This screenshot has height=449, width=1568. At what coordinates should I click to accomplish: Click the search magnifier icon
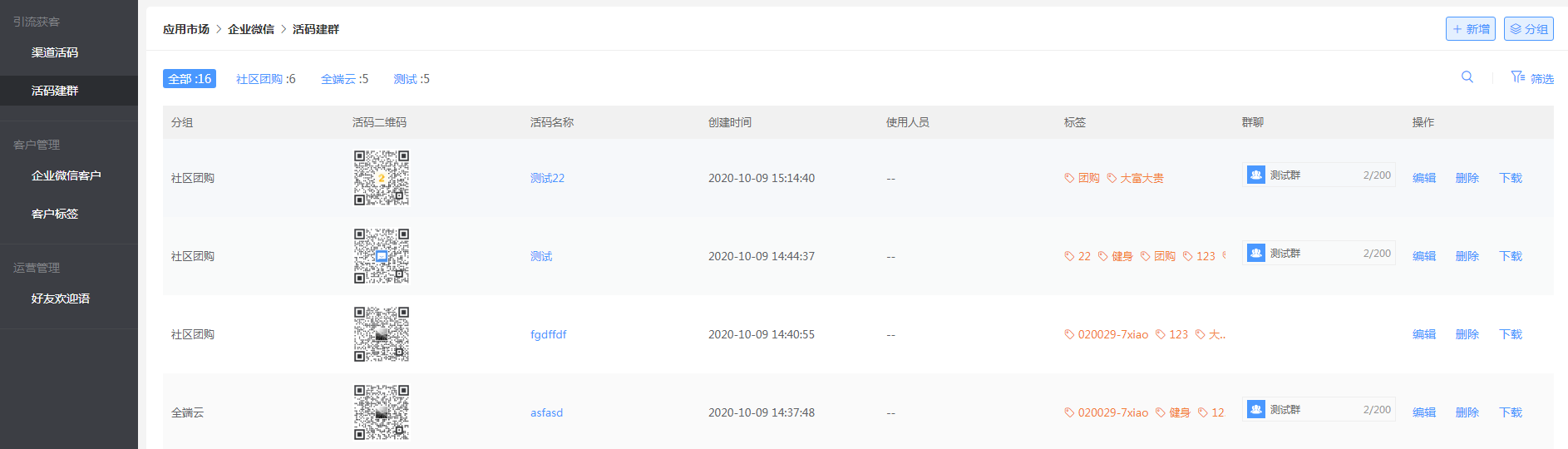[x=1467, y=77]
